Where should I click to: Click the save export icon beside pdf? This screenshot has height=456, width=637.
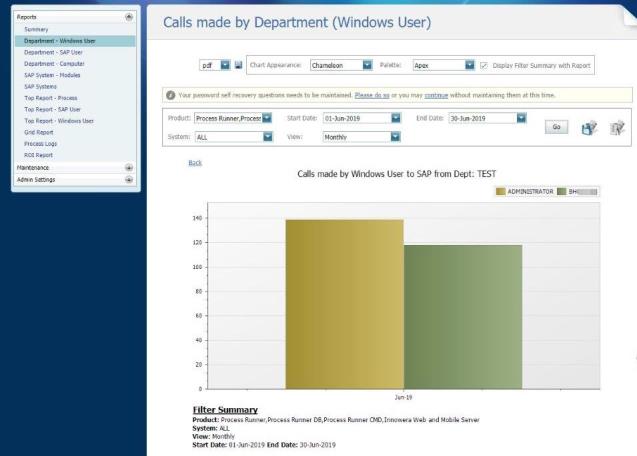pyautogui.click(x=238, y=65)
